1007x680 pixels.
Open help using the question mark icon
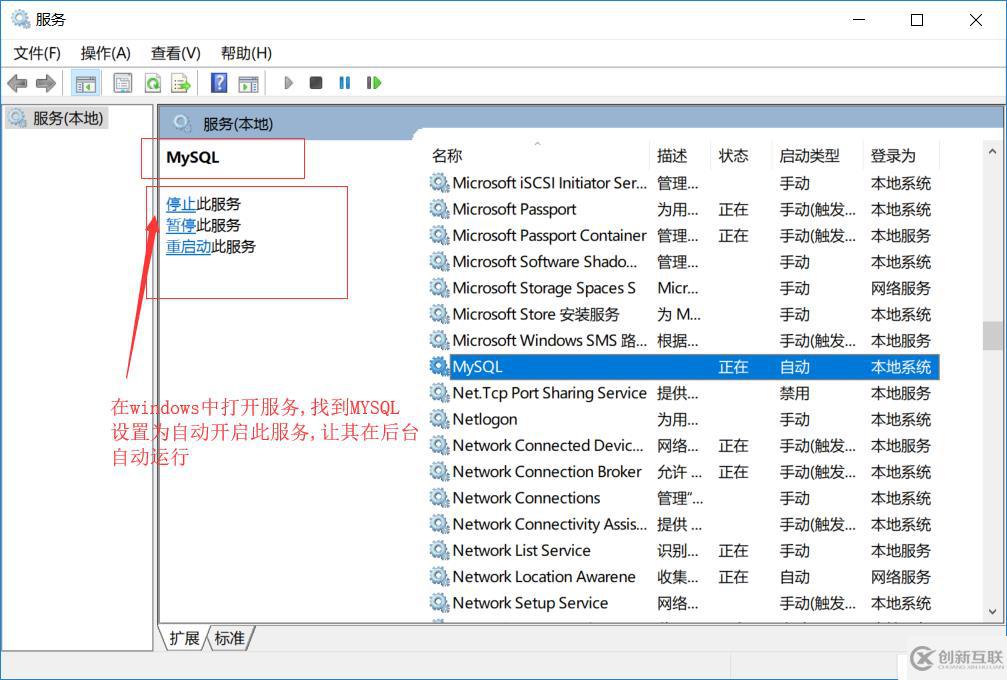(x=218, y=83)
